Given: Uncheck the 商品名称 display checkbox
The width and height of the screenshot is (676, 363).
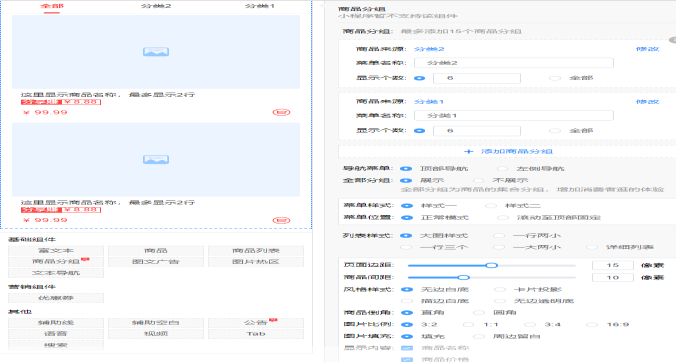Looking at the screenshot, I should pyautogui.click(x=407, y=348).
